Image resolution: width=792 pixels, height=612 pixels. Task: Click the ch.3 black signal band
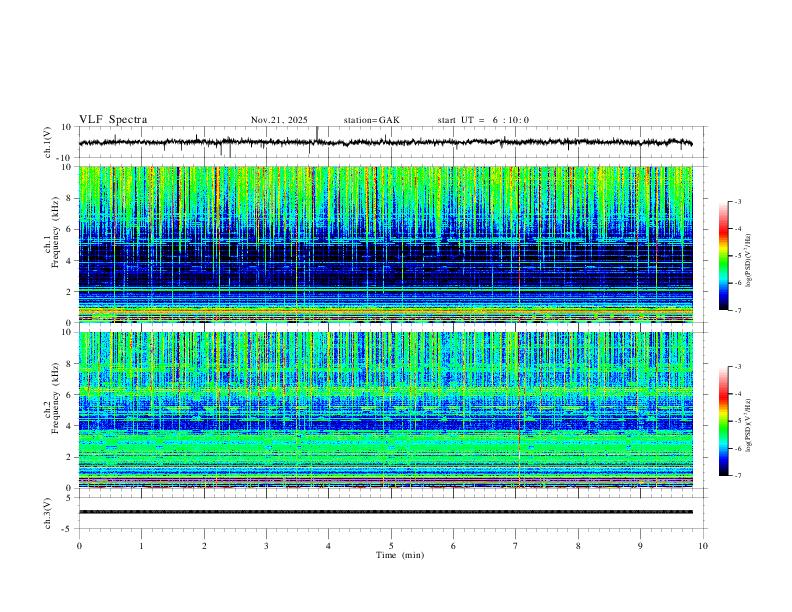pos(386,512)
